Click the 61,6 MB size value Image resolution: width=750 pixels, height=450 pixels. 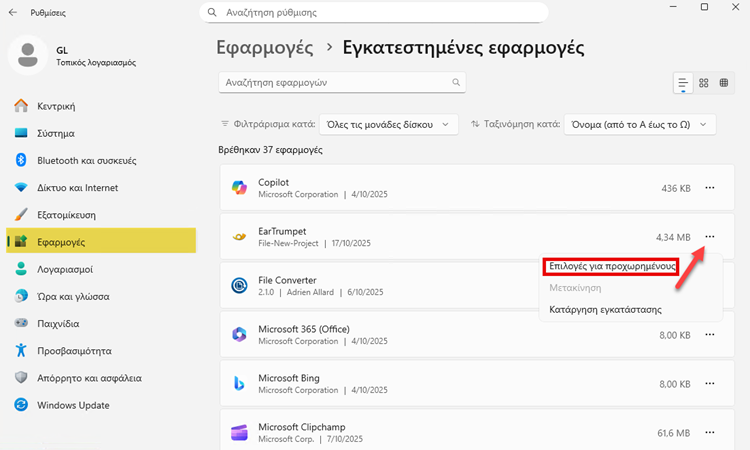tap(673, 433)
